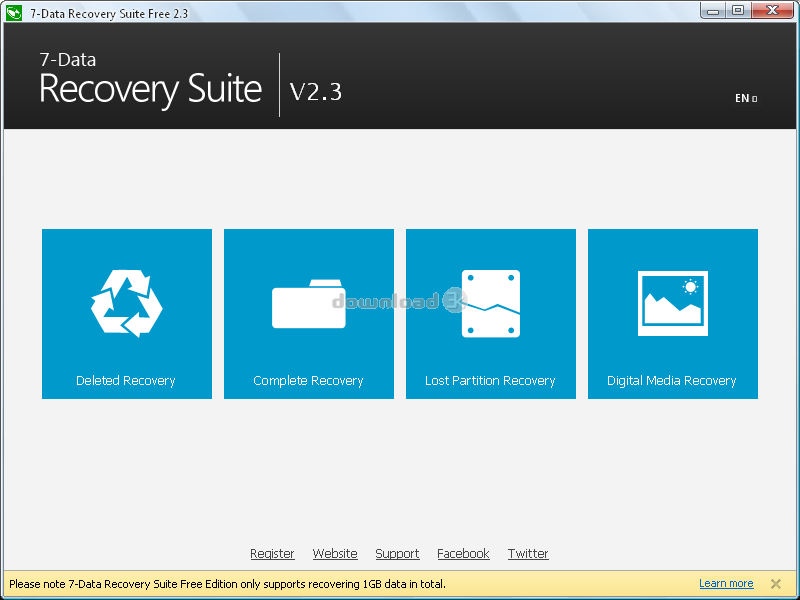Follow the Facebook link
This screenshot has width=800, height=600.
click(463, 554)
